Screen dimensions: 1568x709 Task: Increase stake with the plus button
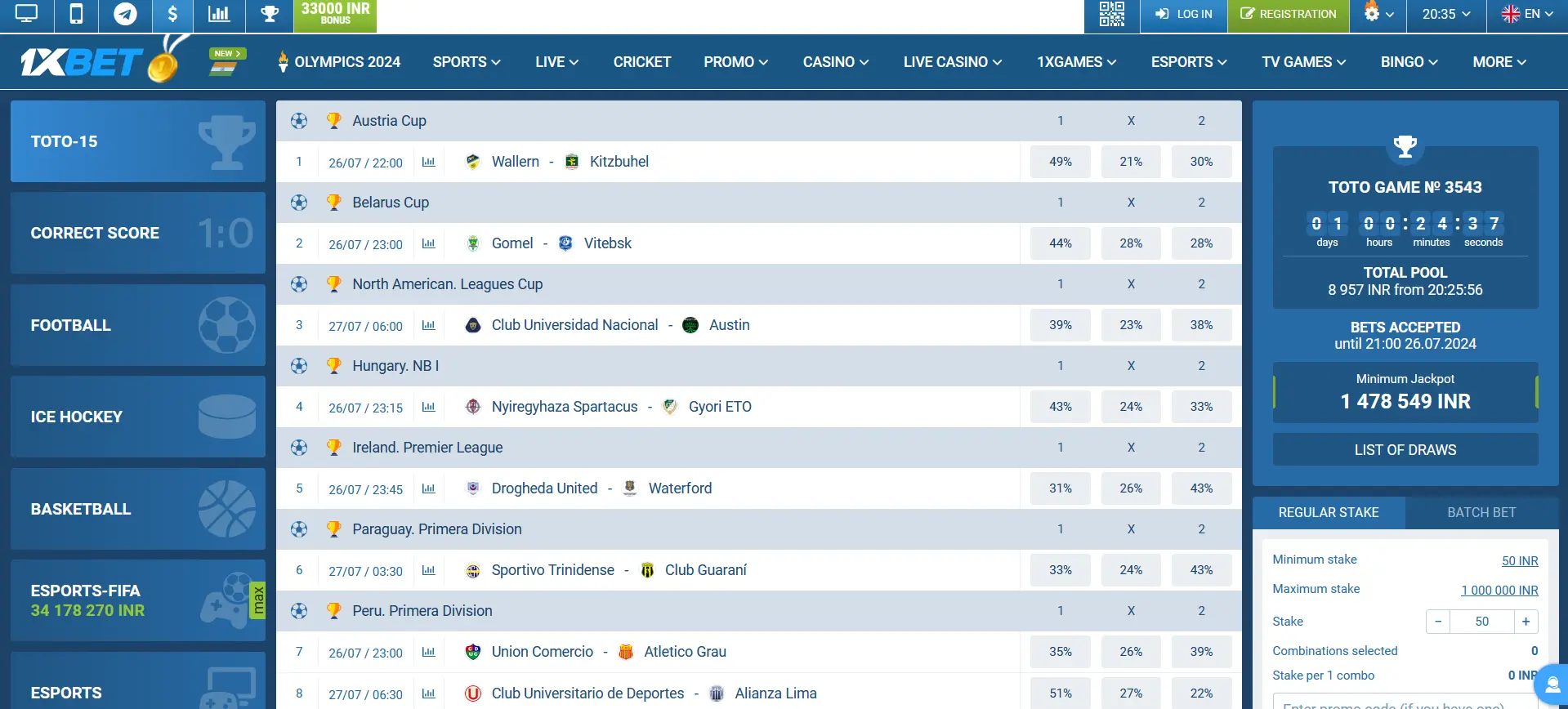[1526, 622]
